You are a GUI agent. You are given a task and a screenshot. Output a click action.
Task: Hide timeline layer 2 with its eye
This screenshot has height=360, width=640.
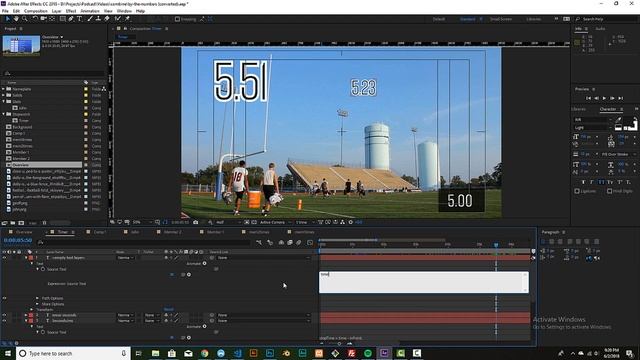4,315
